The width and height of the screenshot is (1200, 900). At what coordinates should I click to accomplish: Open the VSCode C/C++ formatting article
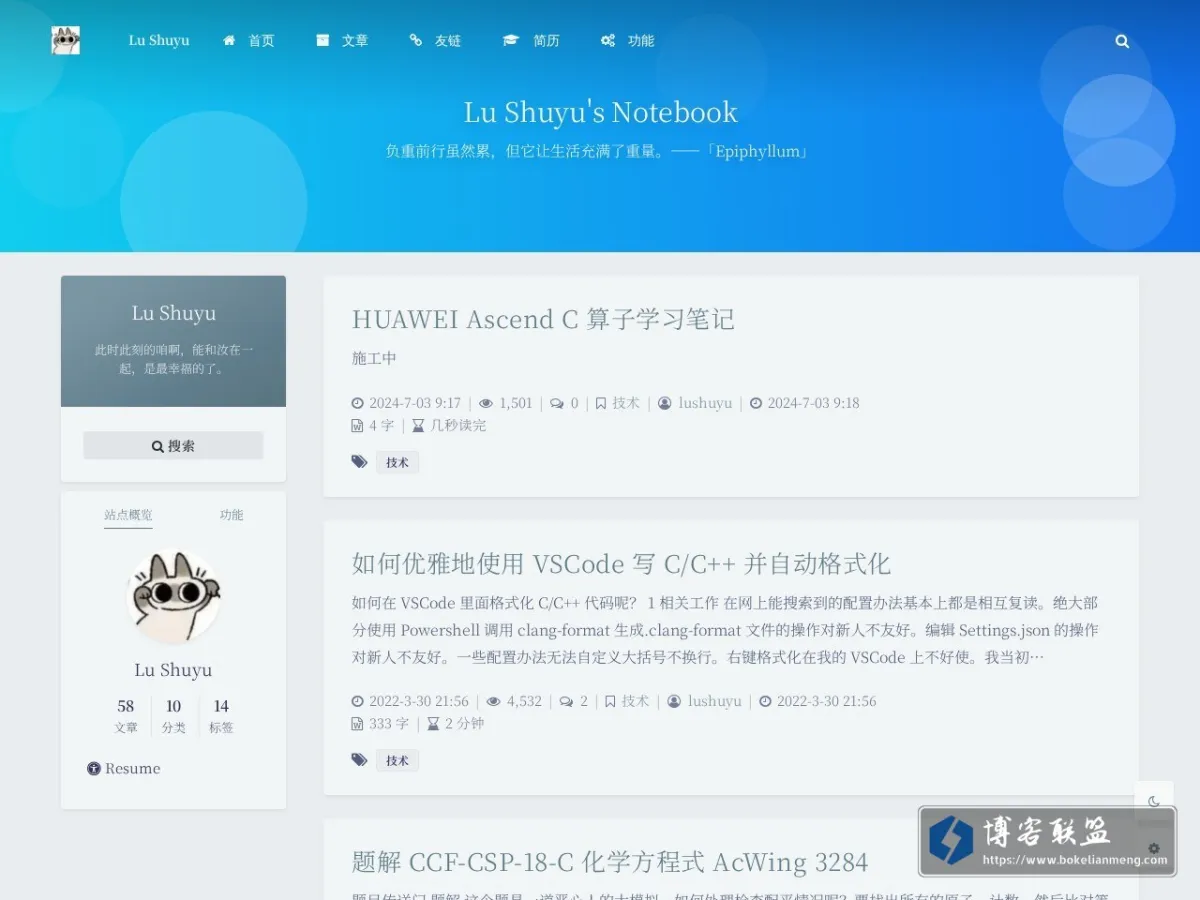(x=621, y=563)
